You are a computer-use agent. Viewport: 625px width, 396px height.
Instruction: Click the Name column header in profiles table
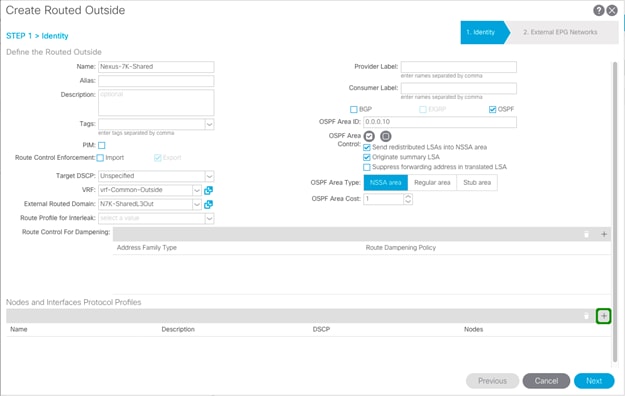click(19, 329)
